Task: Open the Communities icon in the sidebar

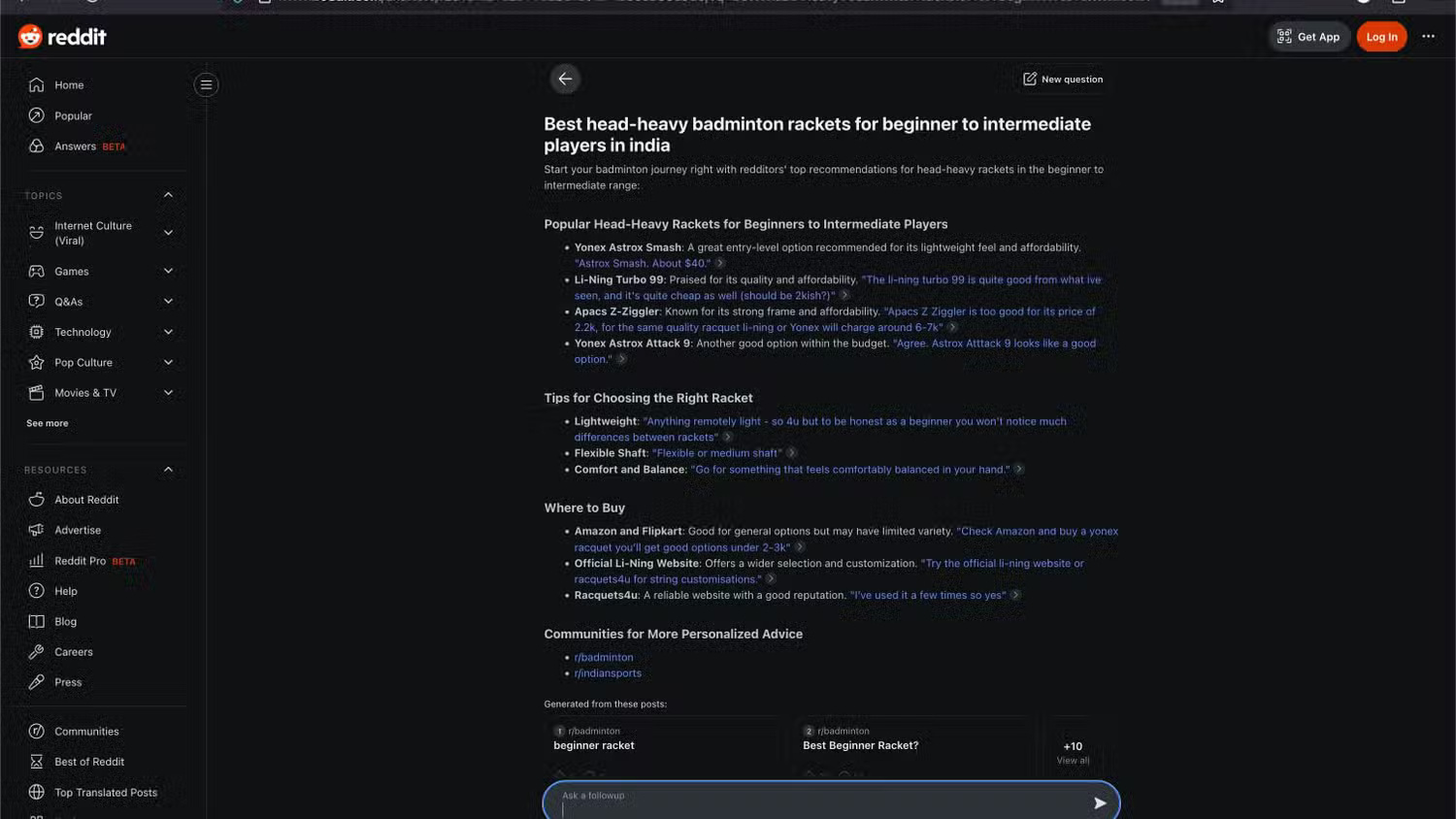Action: tap(35, 731)
